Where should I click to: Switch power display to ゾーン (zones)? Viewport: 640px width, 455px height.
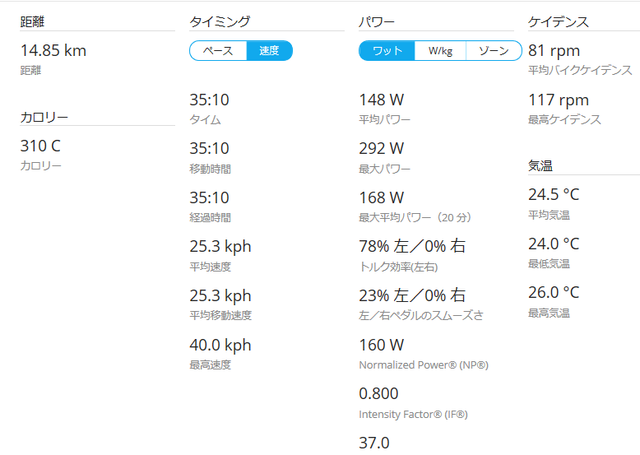pyautogui.click(x=494, y=51)
